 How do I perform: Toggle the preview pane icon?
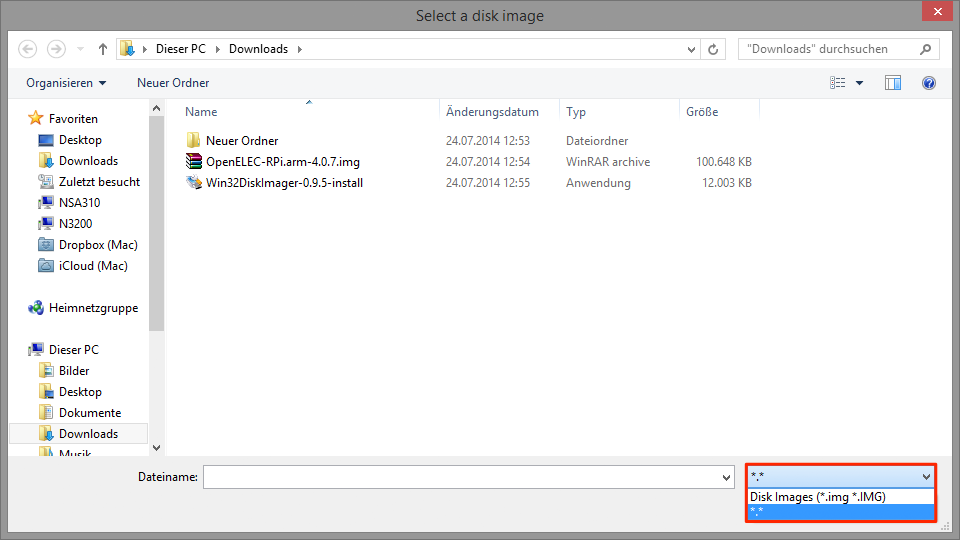[893, 83]
